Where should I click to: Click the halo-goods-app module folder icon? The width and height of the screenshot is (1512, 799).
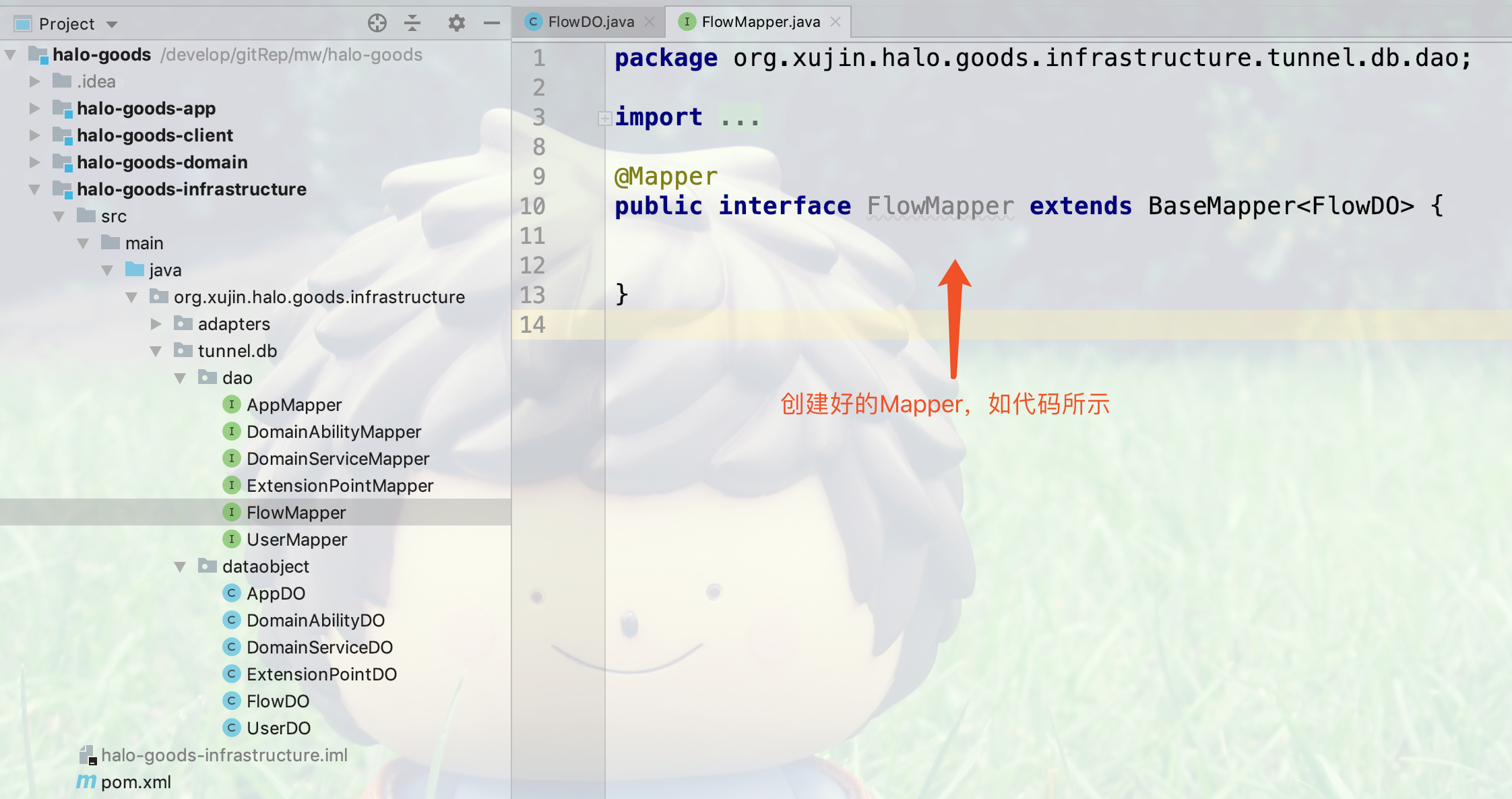(x=63, y=108)
